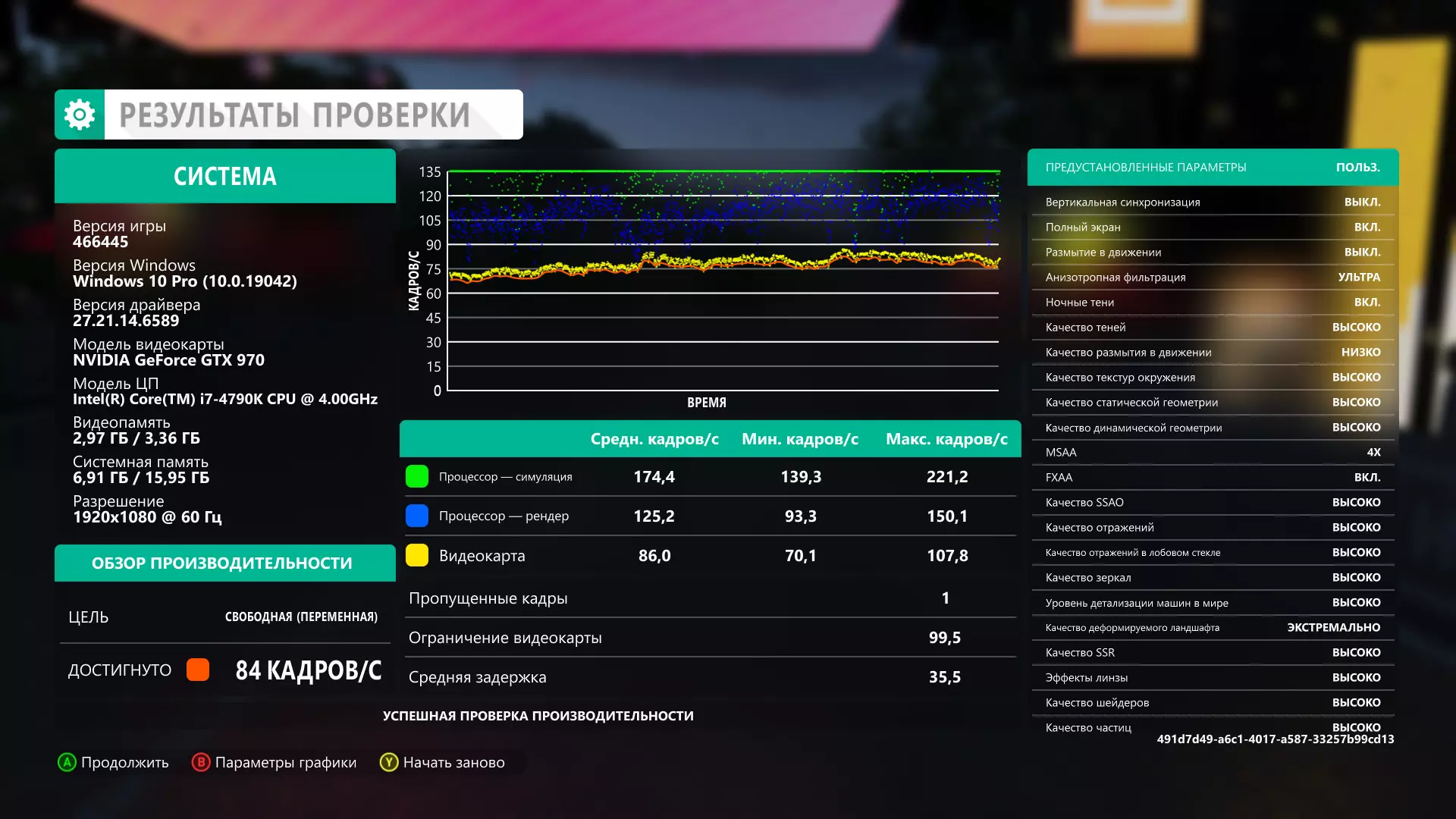Click the frame rate graph area

723,281
